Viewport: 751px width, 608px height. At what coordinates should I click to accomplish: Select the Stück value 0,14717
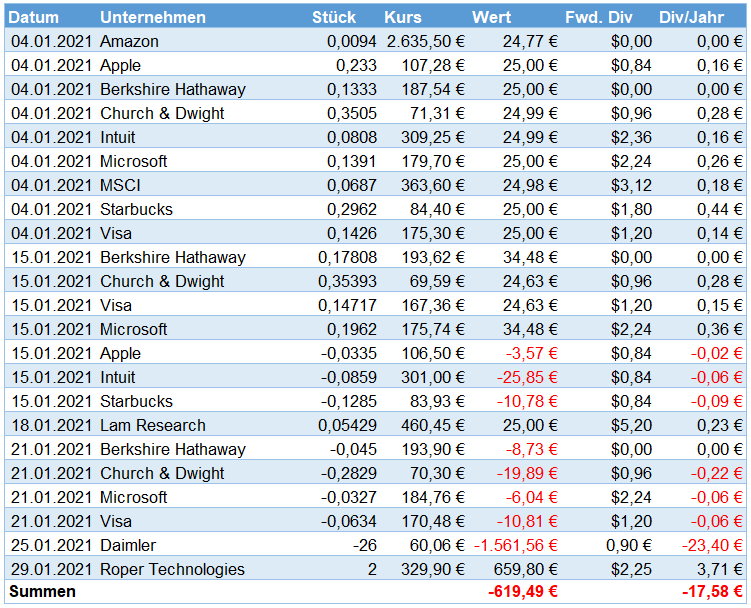[348, 305]
